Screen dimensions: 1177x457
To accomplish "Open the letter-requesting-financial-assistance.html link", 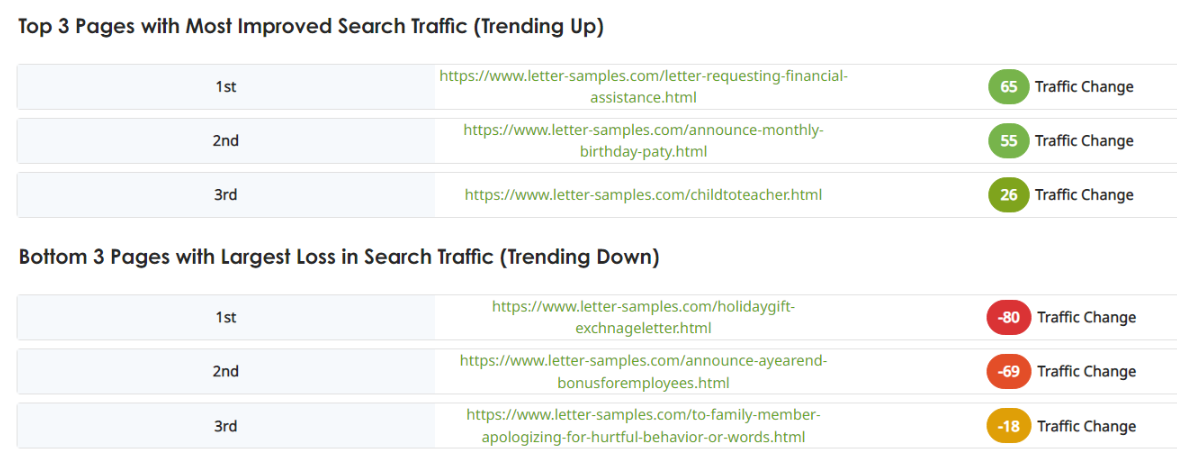I will click(x=643, y=87).
